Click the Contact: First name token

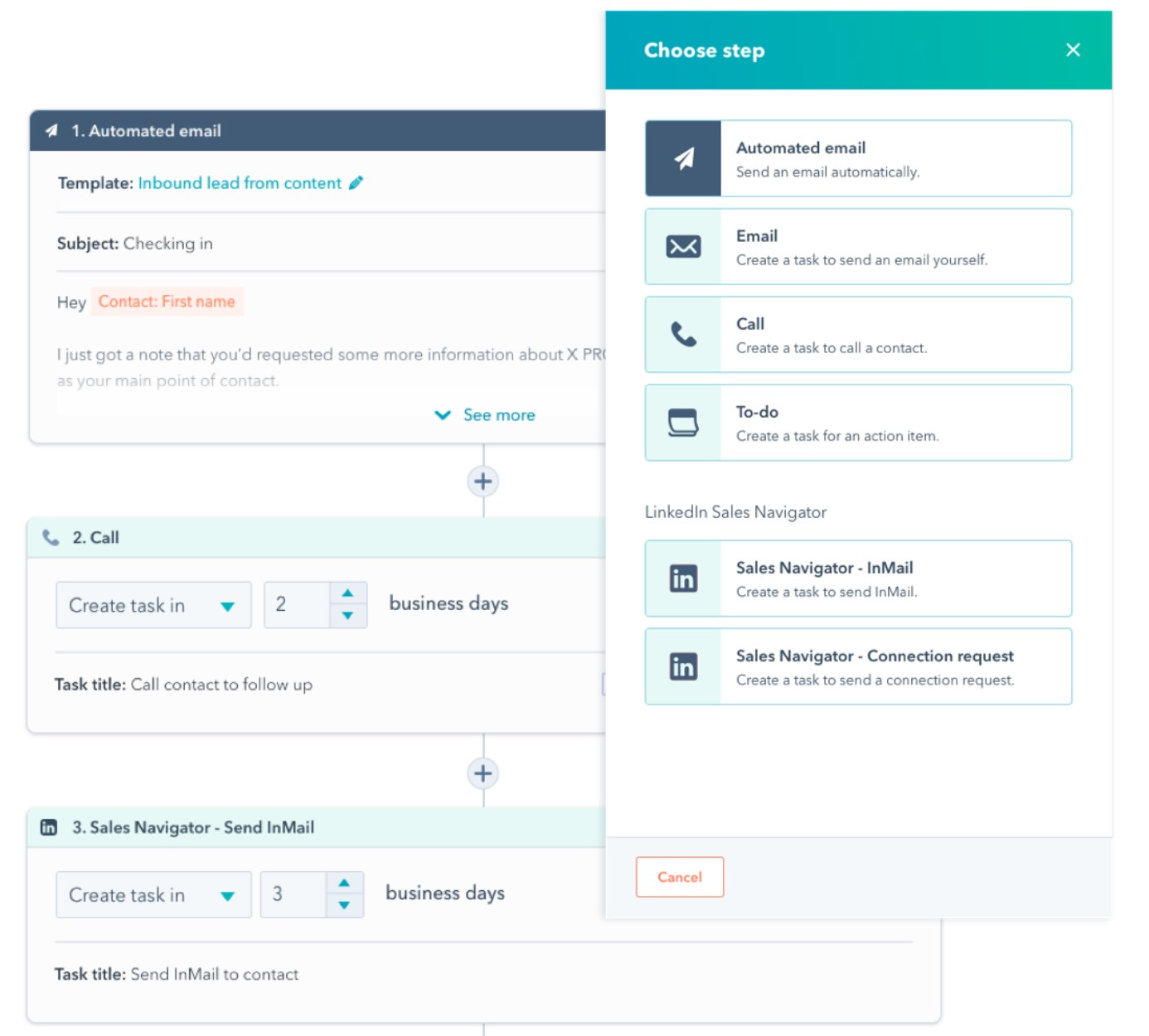(167, 302)
